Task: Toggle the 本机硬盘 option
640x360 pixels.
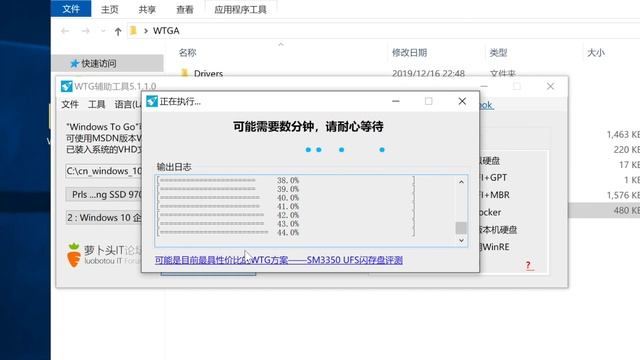Action: 498,230
